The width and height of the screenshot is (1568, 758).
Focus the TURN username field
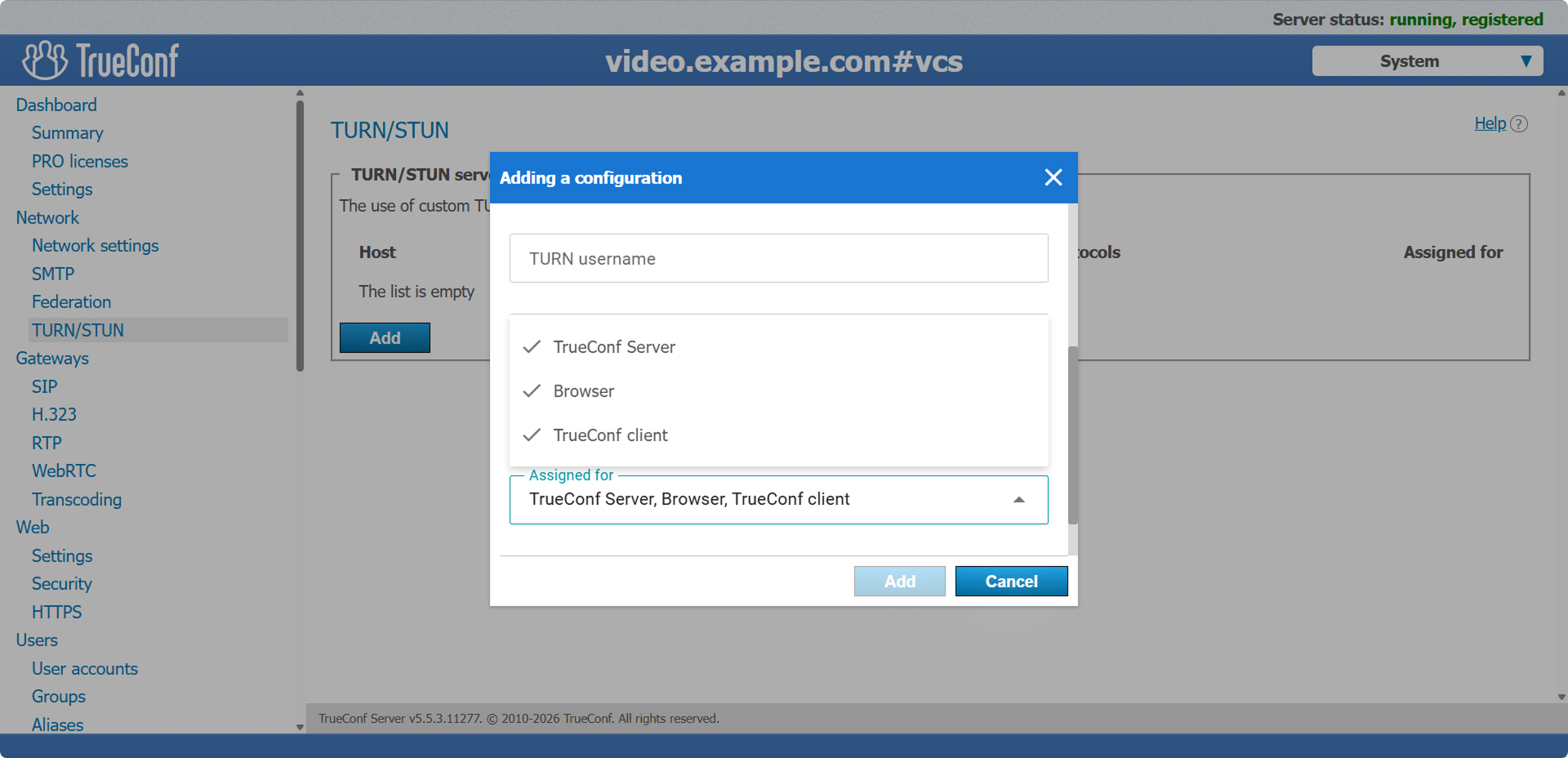pos(778,259)
